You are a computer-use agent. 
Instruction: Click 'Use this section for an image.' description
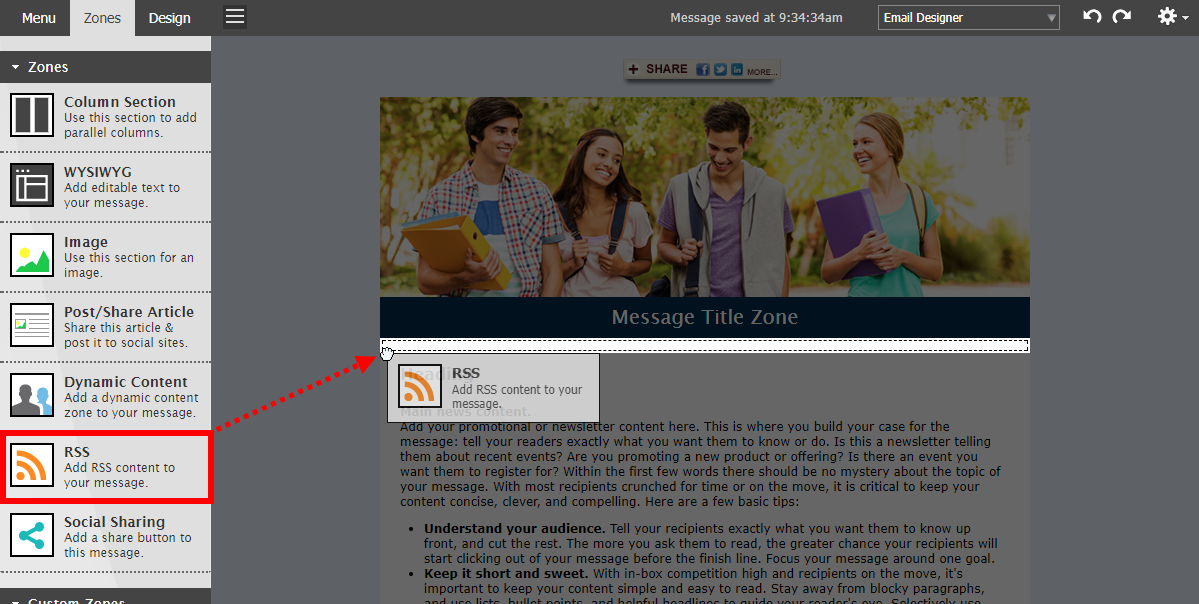(128, 265)
